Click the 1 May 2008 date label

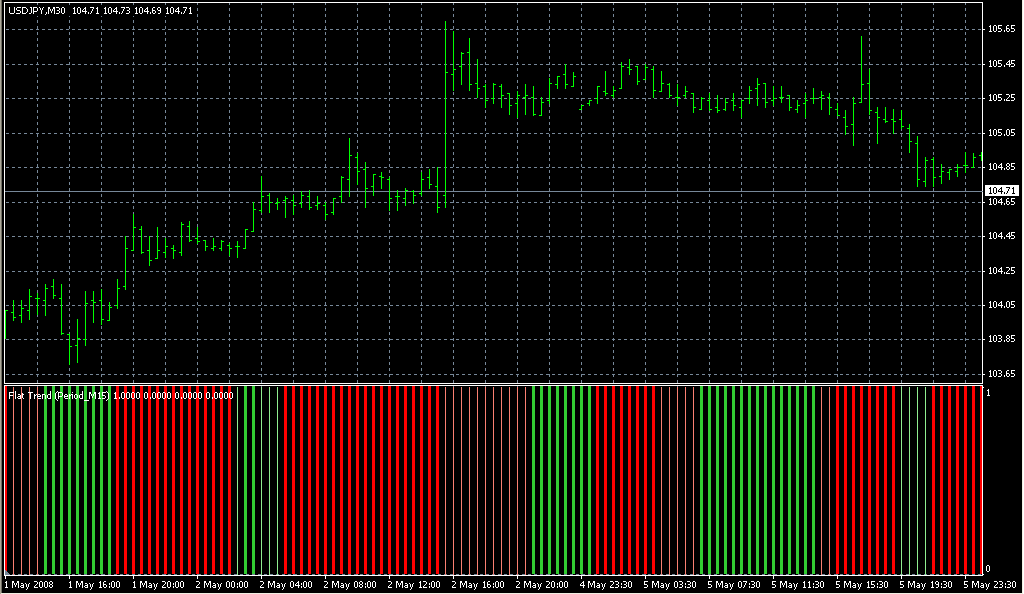coord(29,585)
